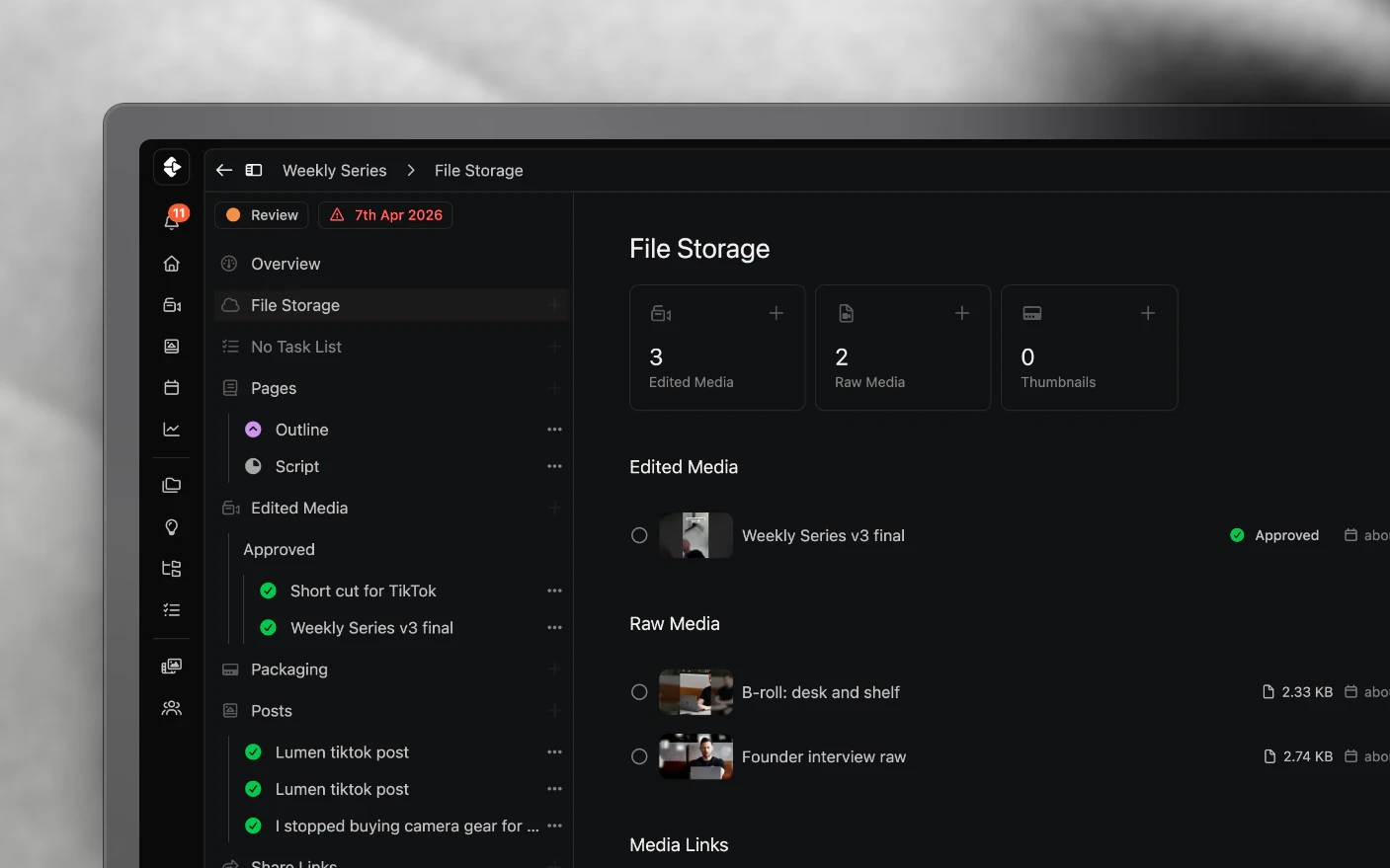Viewport: 1390px width, 868px height.
Task: Add new Edited Media from the card
Action: point(777,313)
